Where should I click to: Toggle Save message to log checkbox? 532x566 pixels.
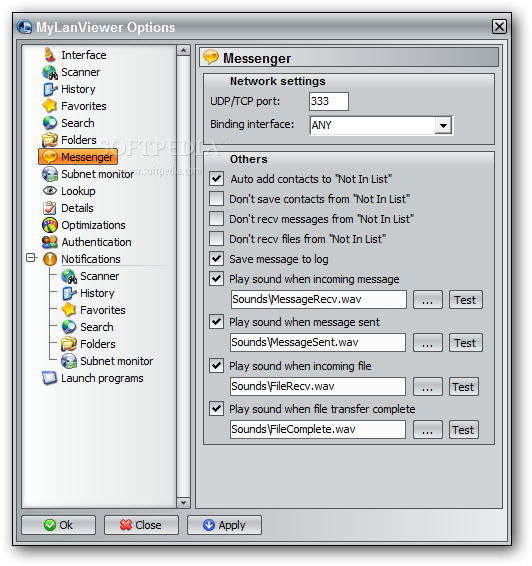[217, 259]
